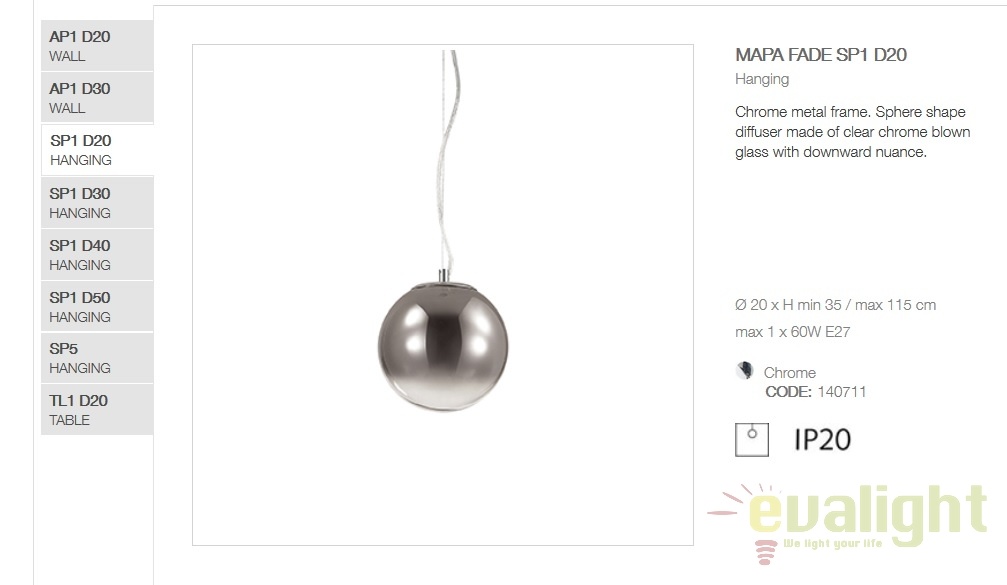Image resolution: width=1007 pixels, height=585 pixels.
Task: Click the Chrome finish swatch icon
Action: (744, 371)
